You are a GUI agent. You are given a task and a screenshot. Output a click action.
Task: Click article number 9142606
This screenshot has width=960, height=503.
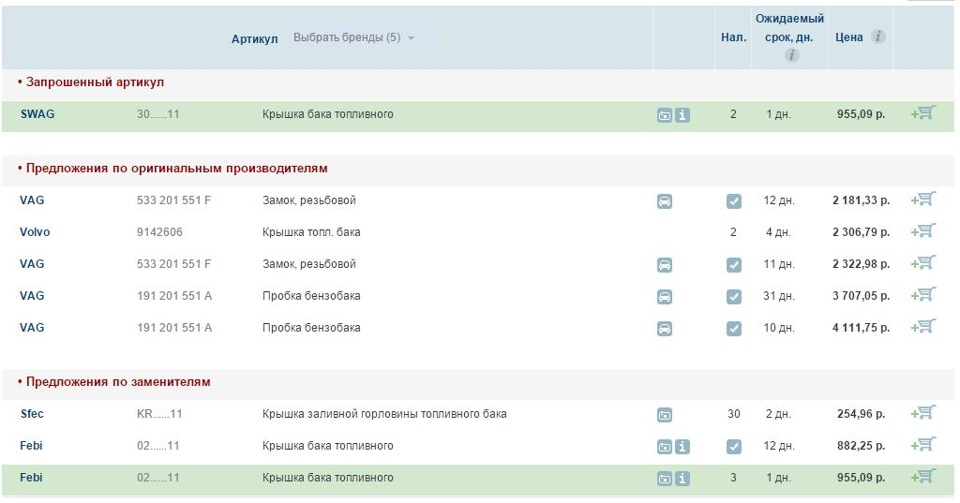click(x=160, y=232)
